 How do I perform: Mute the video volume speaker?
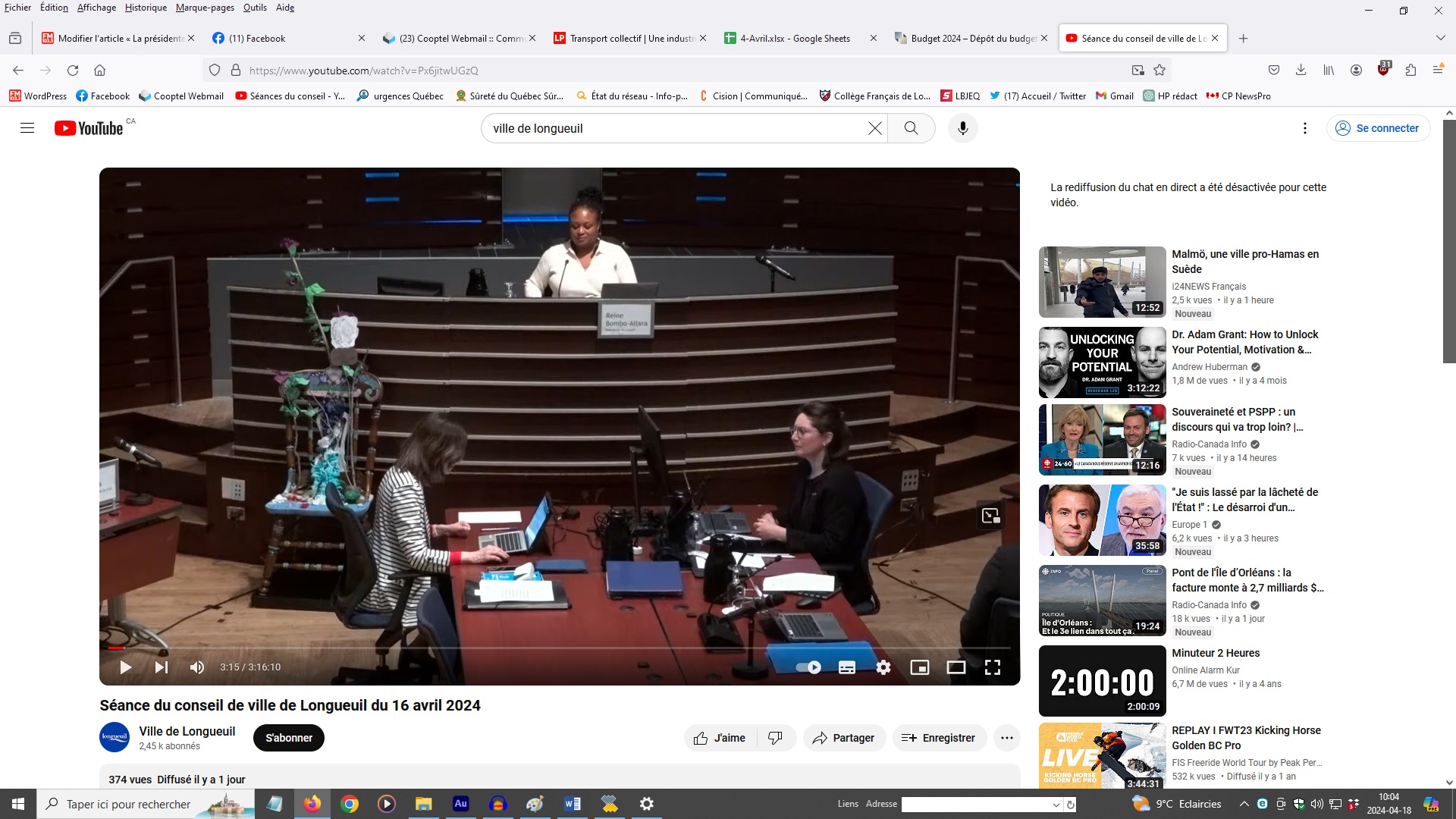[197, 667]
